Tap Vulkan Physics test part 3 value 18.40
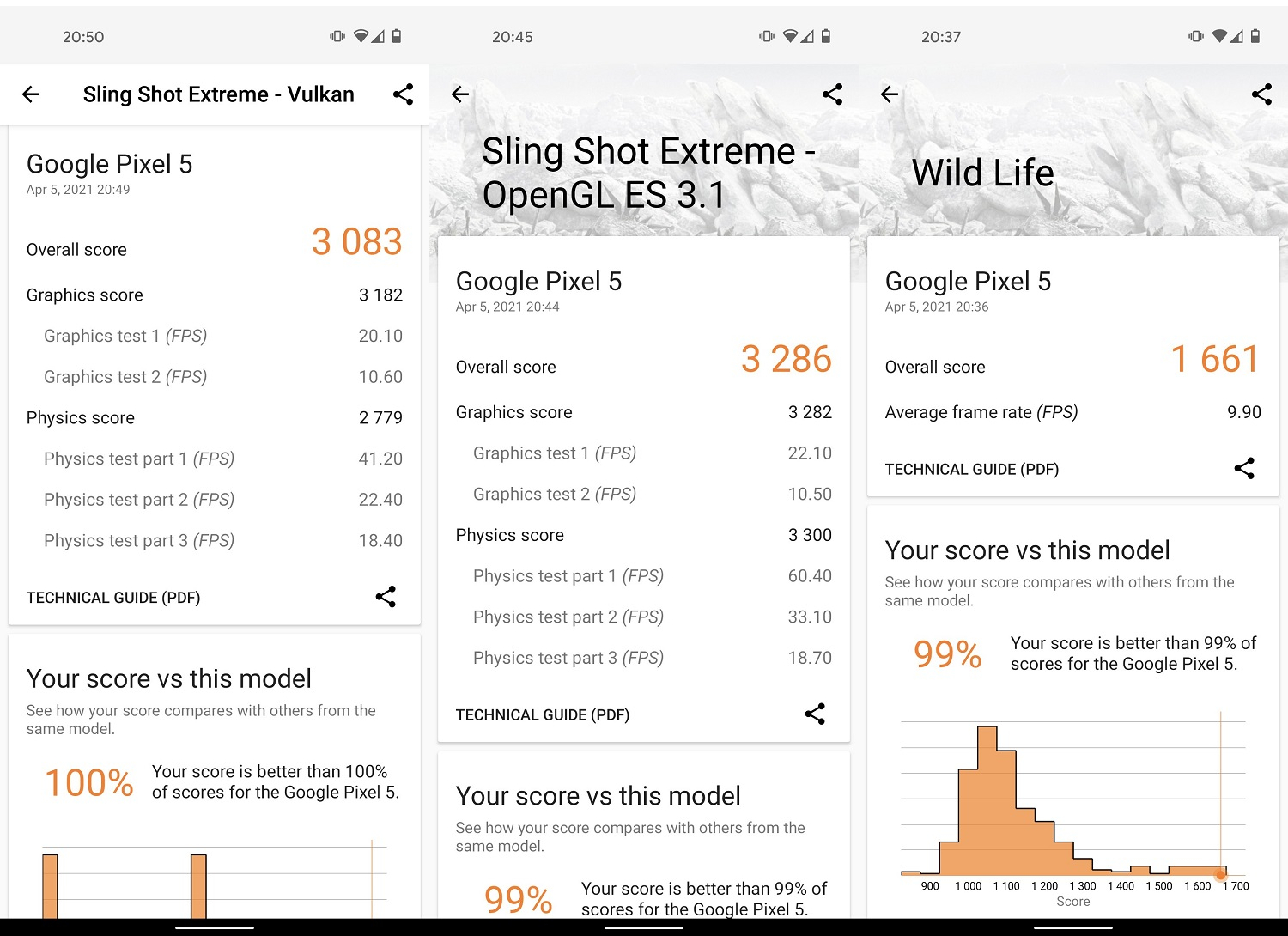Viewport: 1288px width, 936px height. 380,540
